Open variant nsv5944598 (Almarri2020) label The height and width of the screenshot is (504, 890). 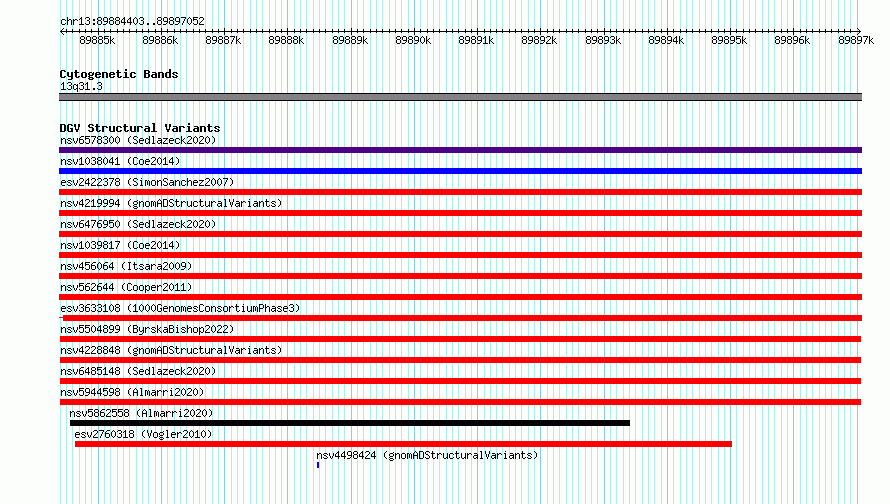[x=132, y=392]
